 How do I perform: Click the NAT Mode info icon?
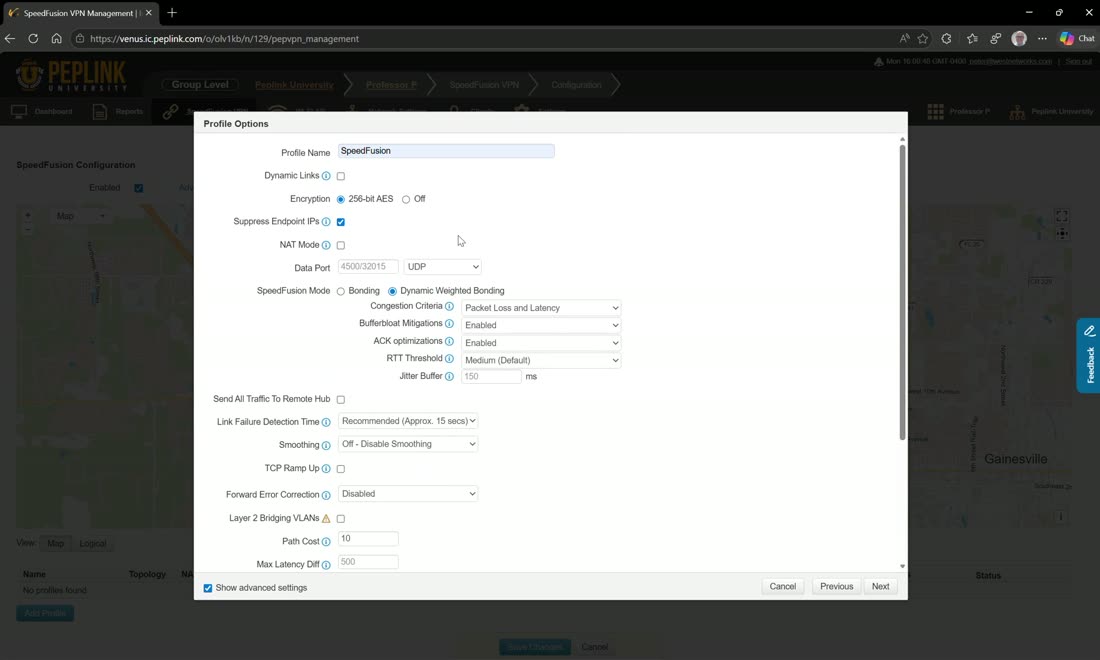(x=326, y=245)
